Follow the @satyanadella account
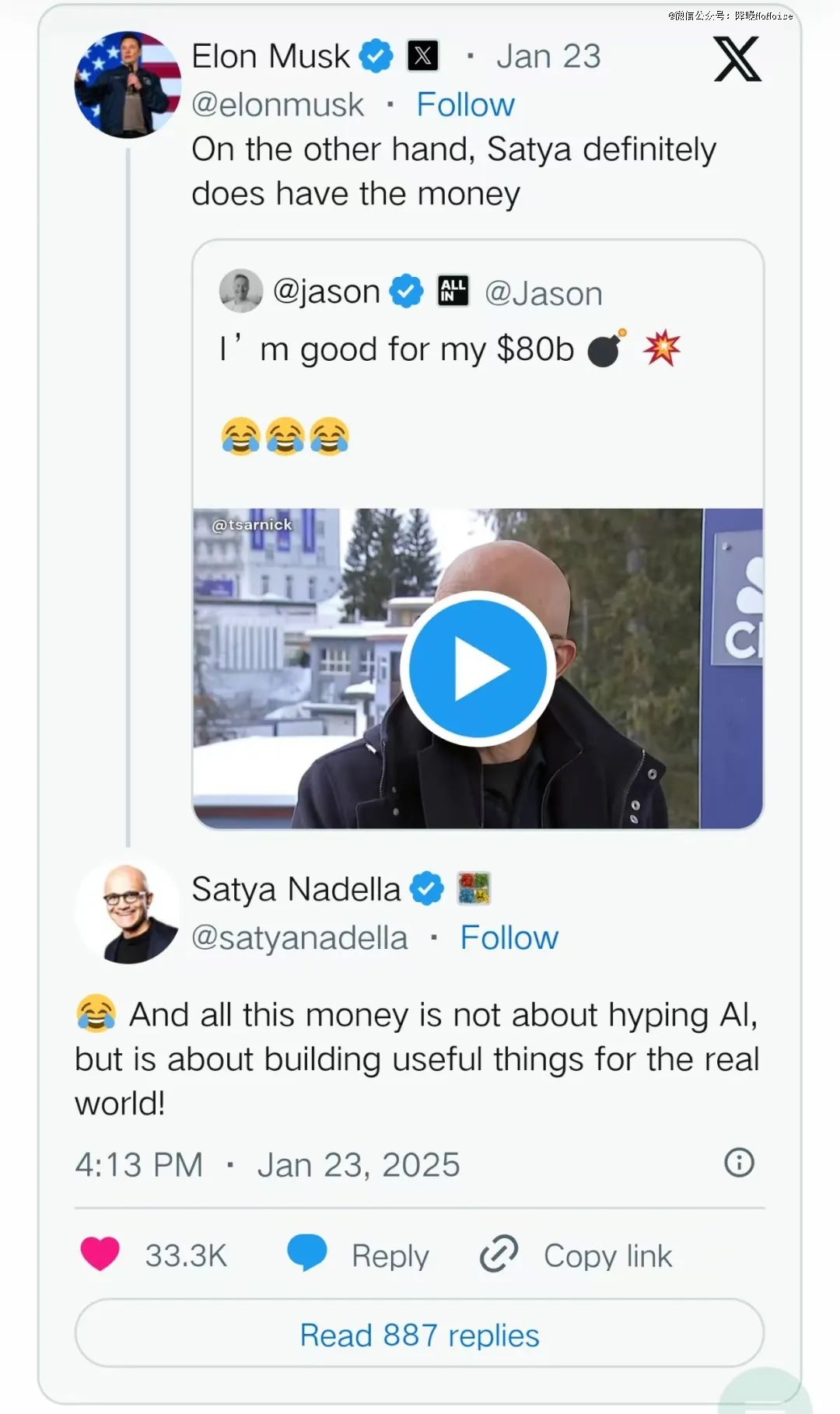Viewport: 840px width, 1414px height. click(509, 937)
